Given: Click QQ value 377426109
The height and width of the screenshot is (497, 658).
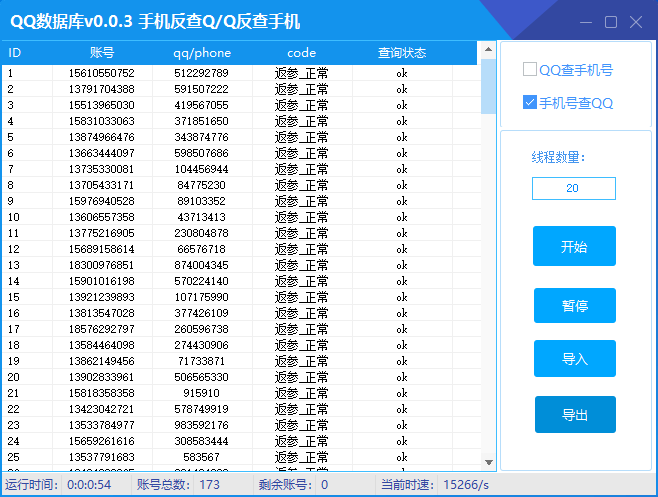Looking at the screenshot, I should (x=201, y=313).
